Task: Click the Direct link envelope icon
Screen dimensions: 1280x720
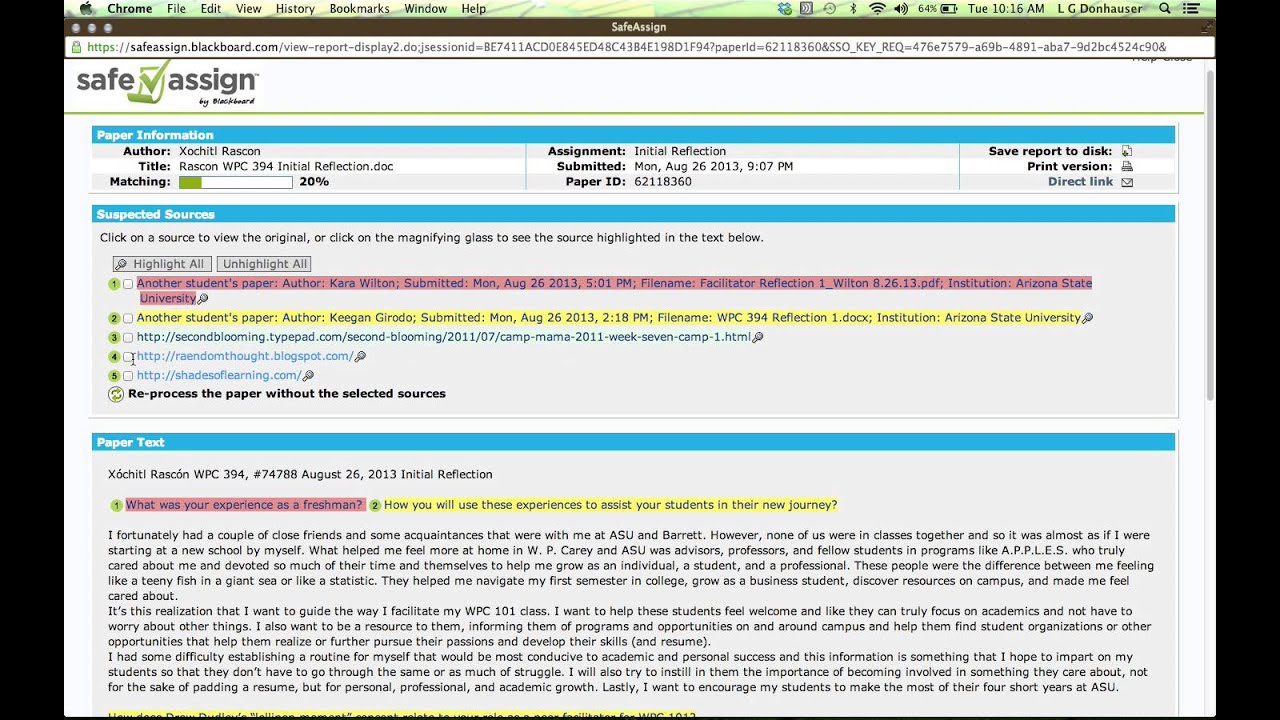Action: pyautogui.click(x=1127, y=182)
